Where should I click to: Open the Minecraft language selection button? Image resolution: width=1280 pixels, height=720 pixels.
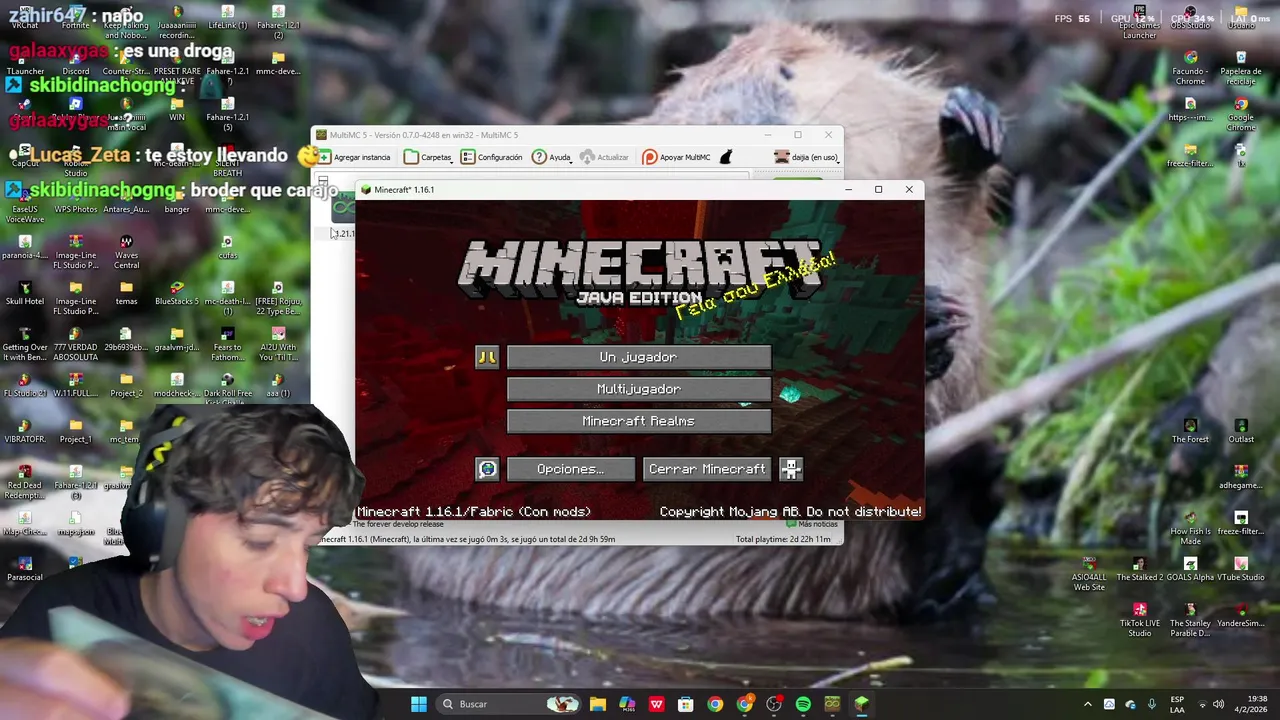pos(487,469)
